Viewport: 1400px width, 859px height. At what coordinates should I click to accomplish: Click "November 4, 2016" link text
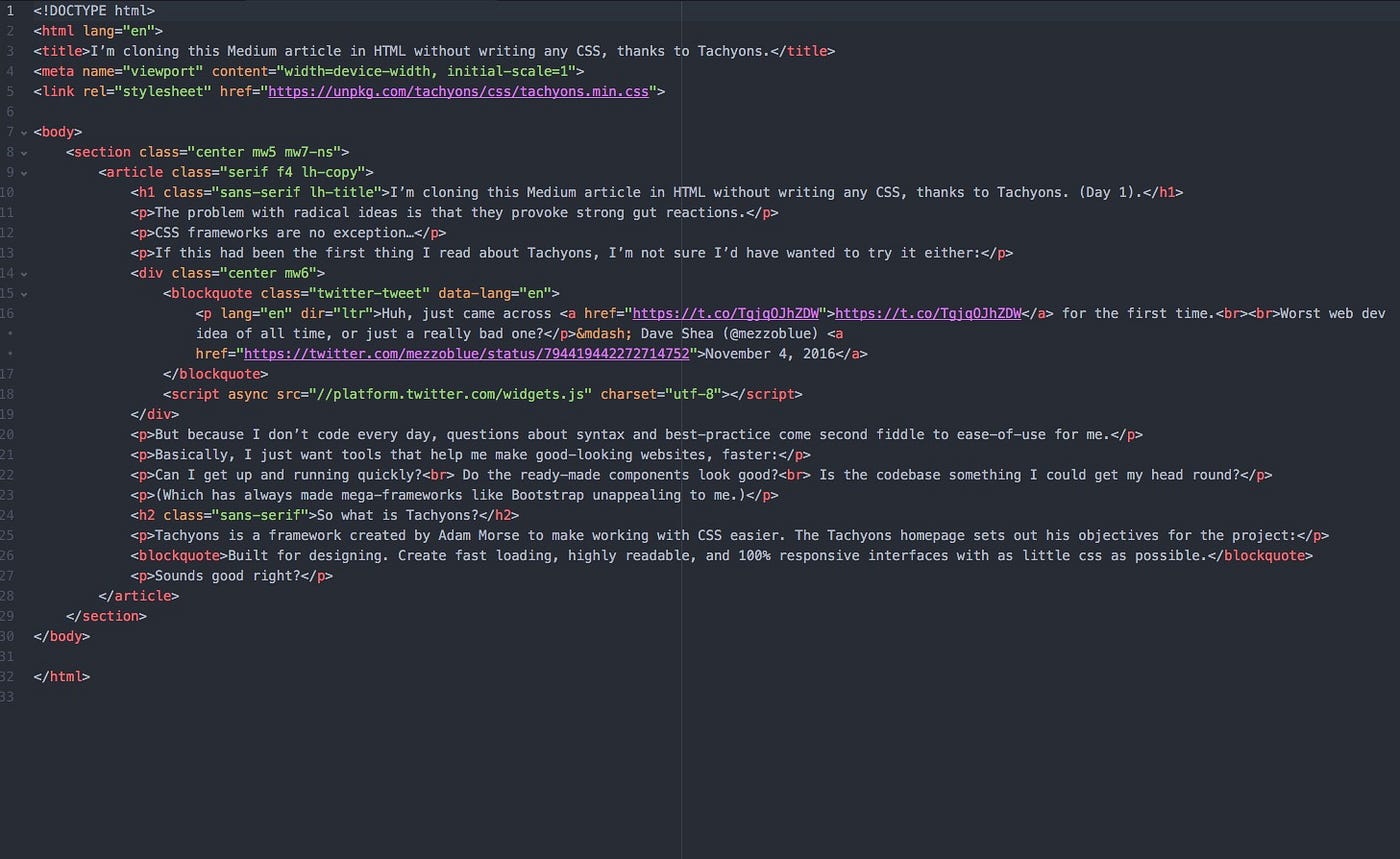[x=770, y=354]
